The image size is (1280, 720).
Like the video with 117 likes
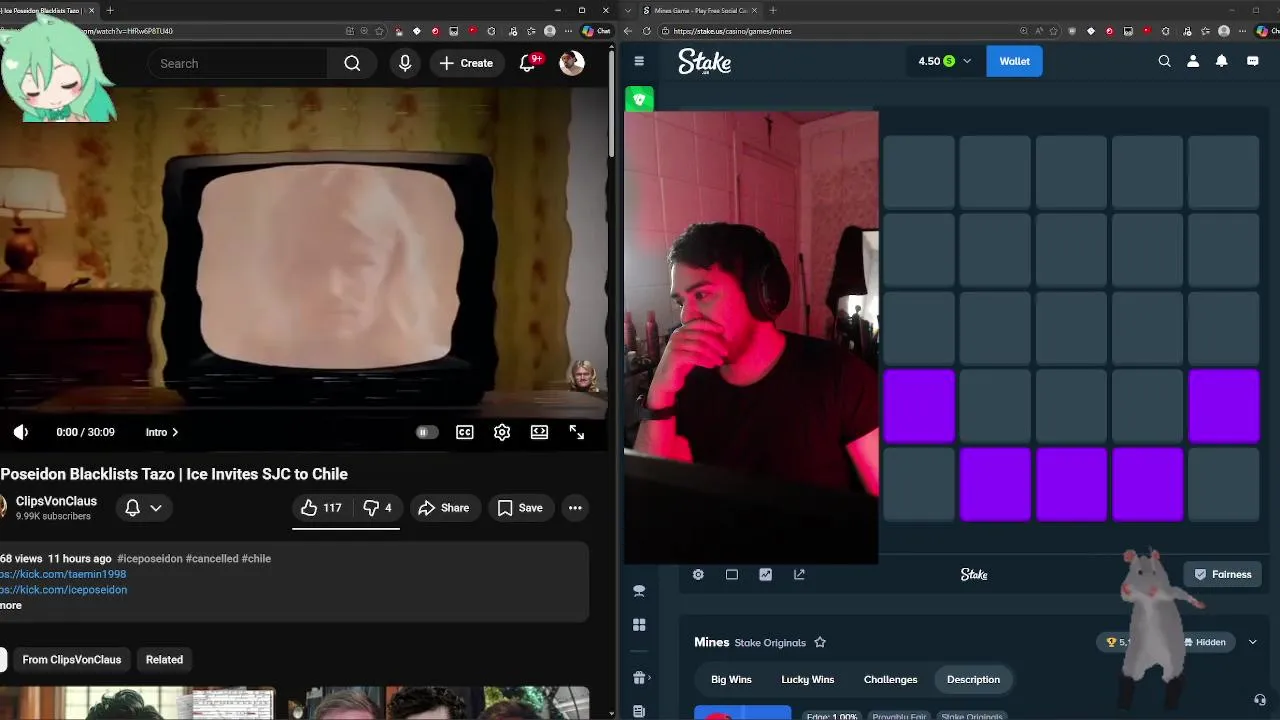tap(321, 508)
